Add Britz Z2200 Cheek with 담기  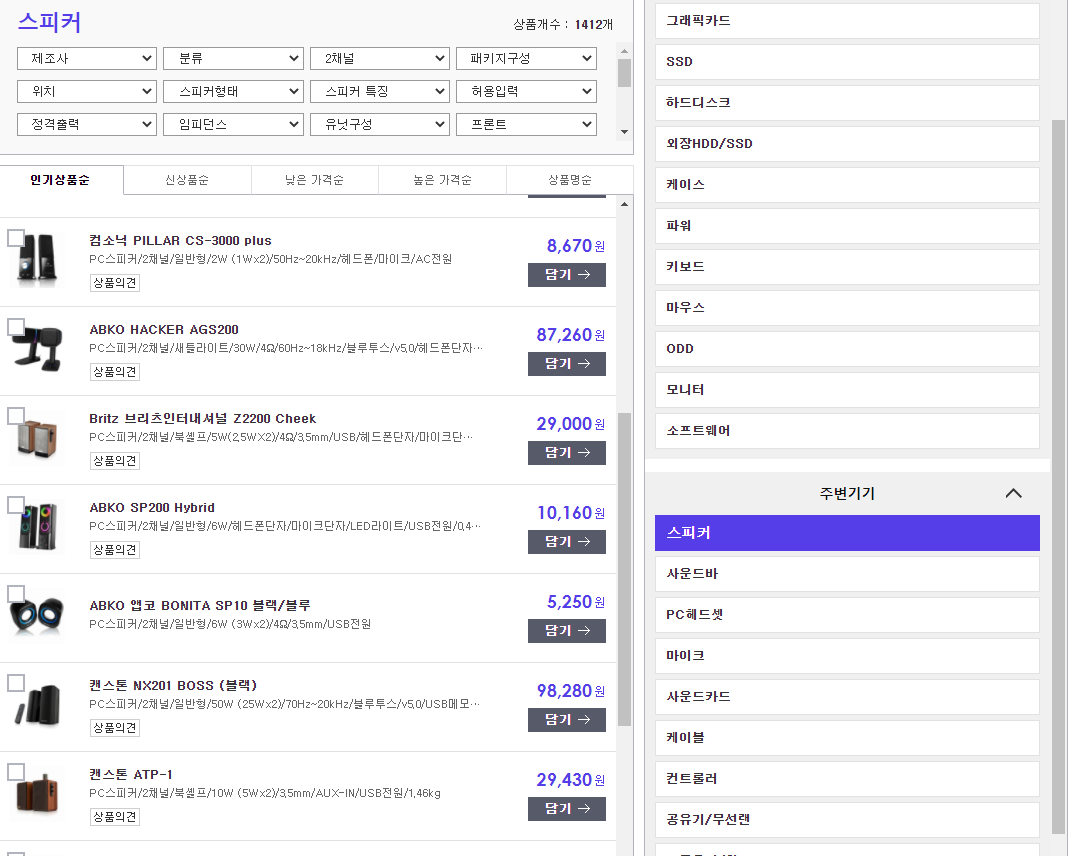(566, 453)
